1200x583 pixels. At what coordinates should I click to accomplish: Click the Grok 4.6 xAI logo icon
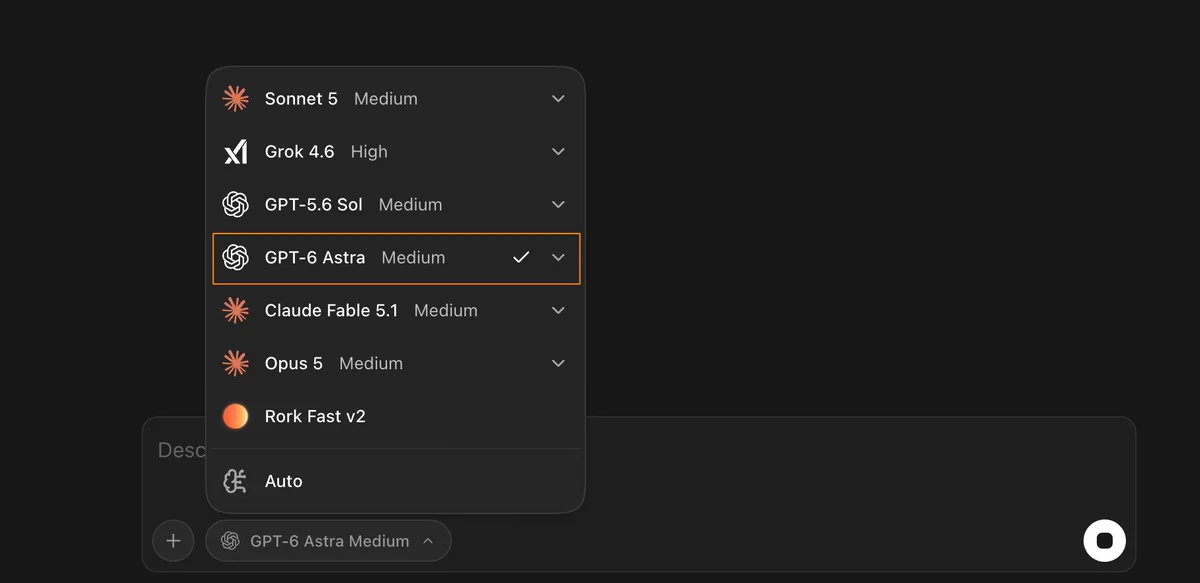click(x=235, y=151)
